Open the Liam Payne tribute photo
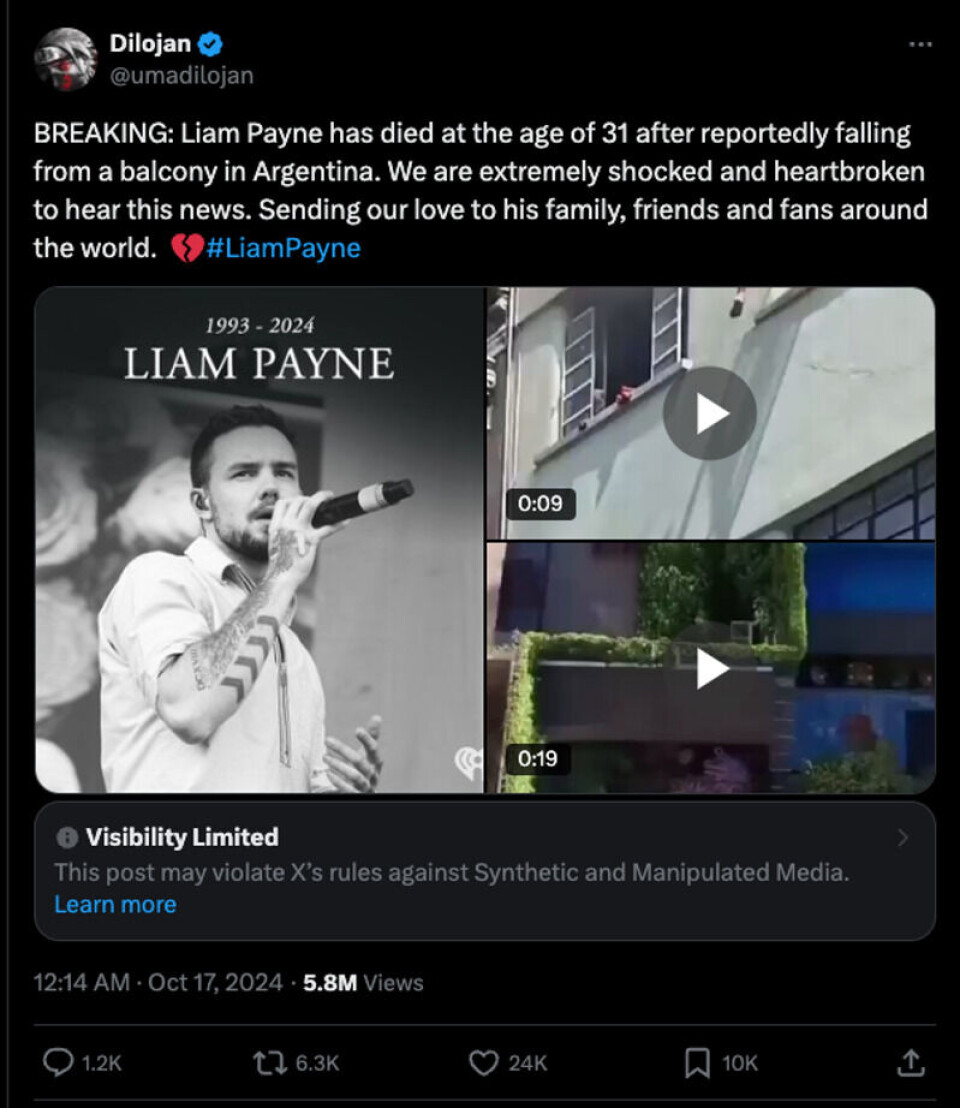The width and height of the screenshot is (960, 1108). pyautogui.click(x=259, y=540)
